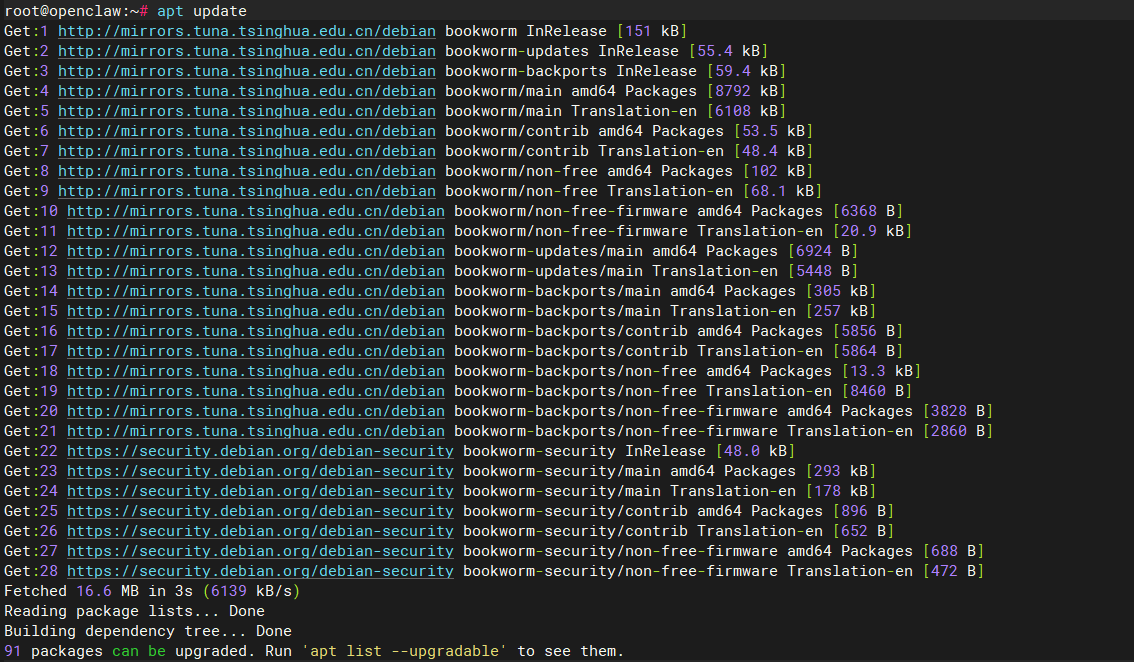Open the Get:14 backports/main Packages URL
Screen dimensions: 1134x662
click(256, 291)
